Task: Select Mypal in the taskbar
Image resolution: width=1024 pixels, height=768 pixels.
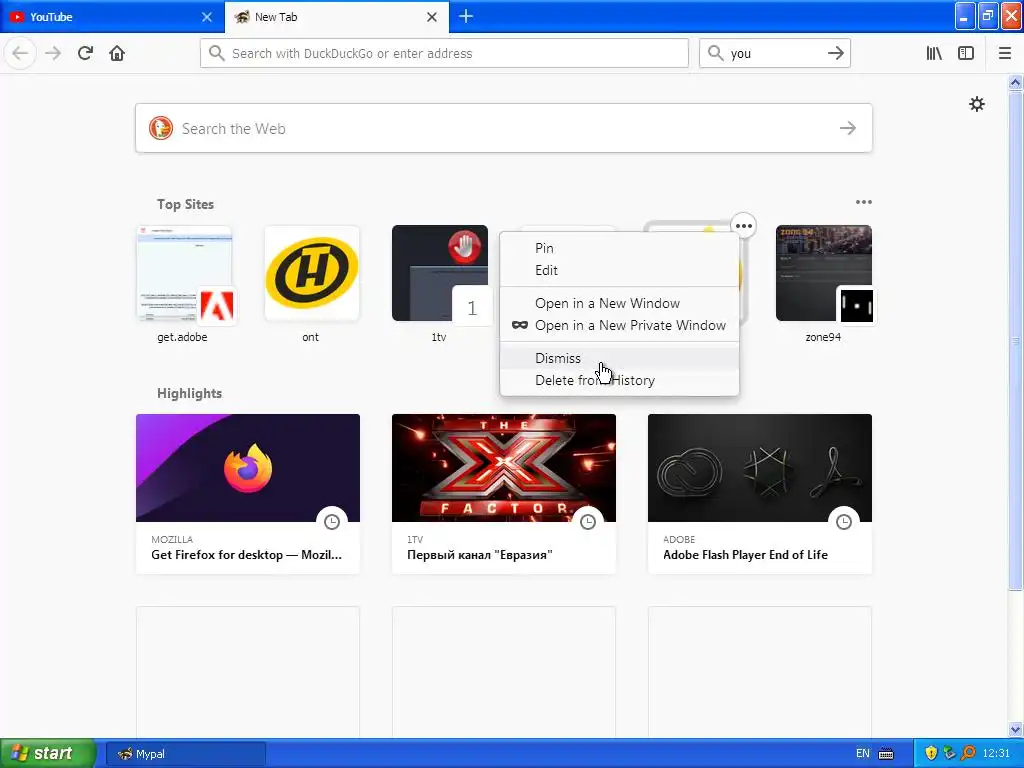Action: [x=186, y=754]
